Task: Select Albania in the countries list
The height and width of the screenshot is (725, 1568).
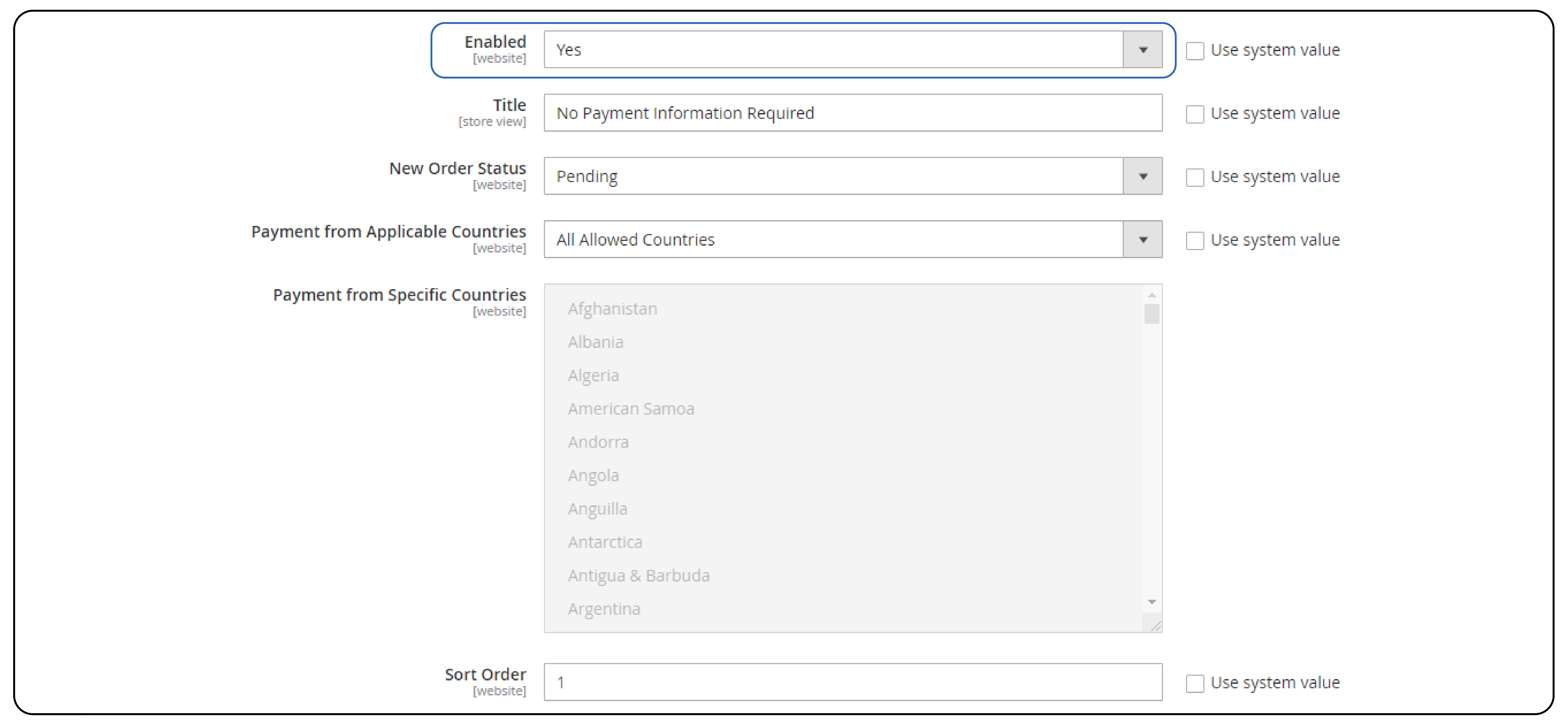Action: tap(595, 342)
